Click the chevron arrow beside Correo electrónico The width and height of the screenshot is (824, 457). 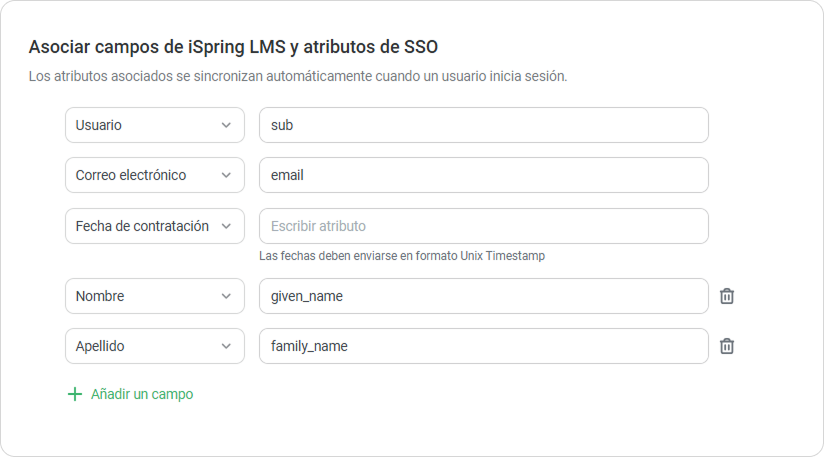[226, 175]
